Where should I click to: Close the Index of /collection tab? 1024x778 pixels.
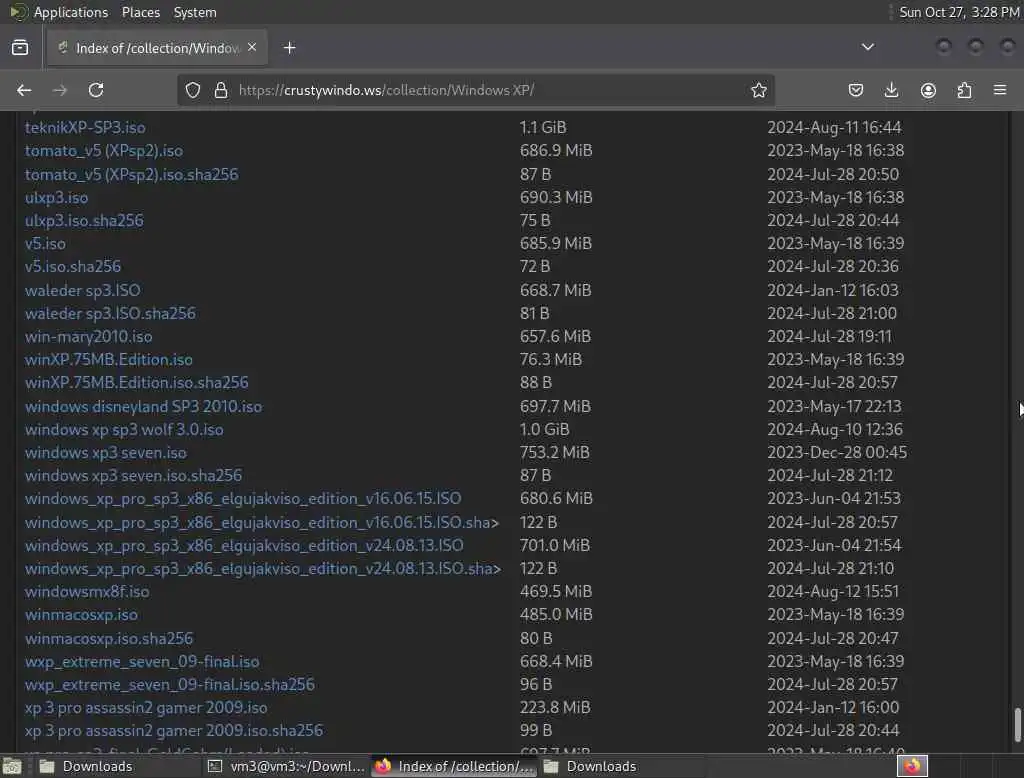252,48
